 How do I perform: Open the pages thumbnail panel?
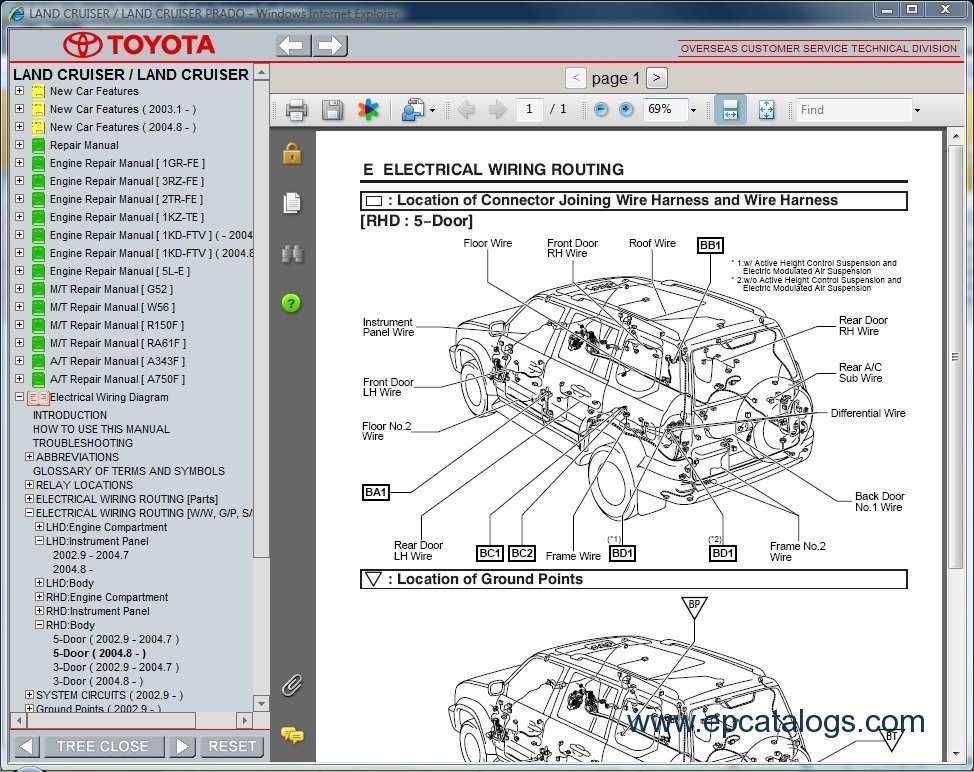292,203
